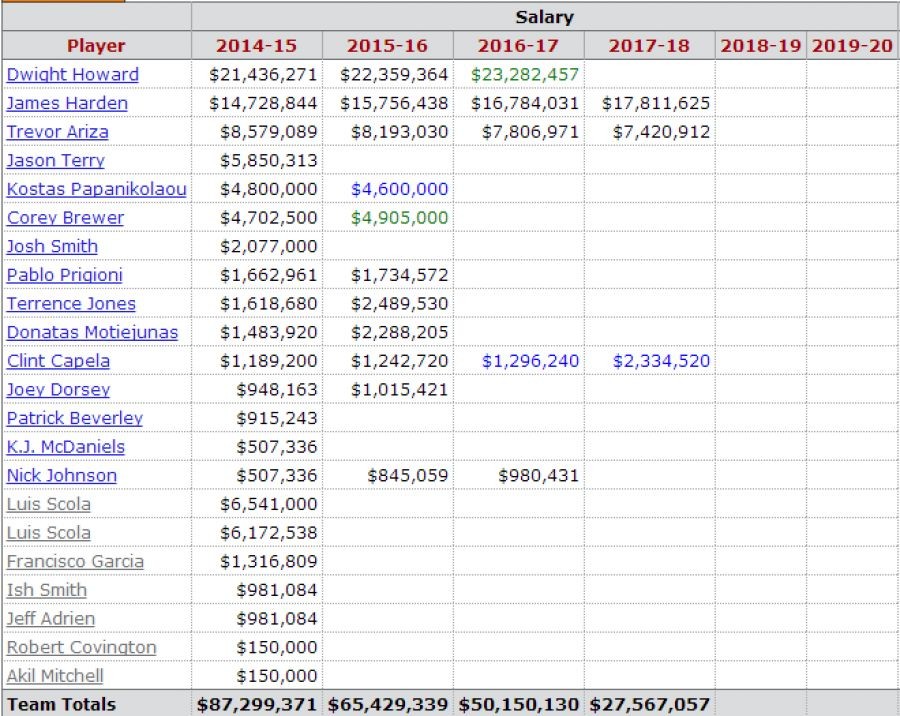Screen dimensions: 900x716
Task: Click the 2017-18 column header
Action: click(x=649, y=46)
